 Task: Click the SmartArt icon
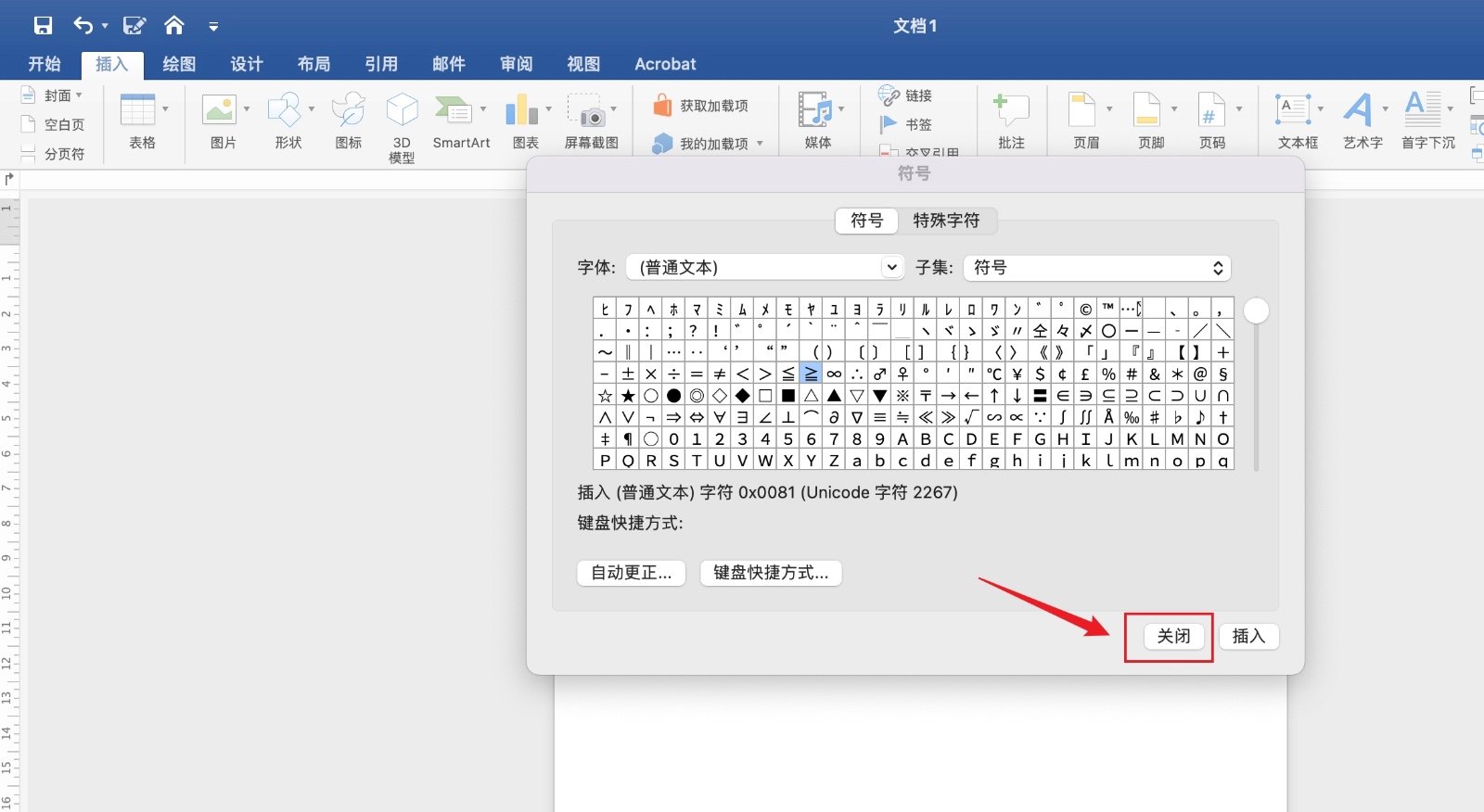[454, 109]
